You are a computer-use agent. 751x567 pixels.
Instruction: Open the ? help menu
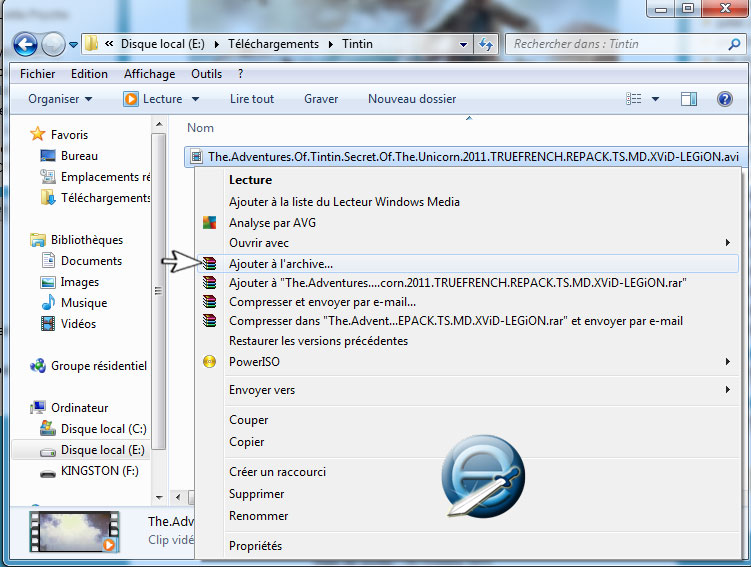pyautogui.click(x=240, y=74)
